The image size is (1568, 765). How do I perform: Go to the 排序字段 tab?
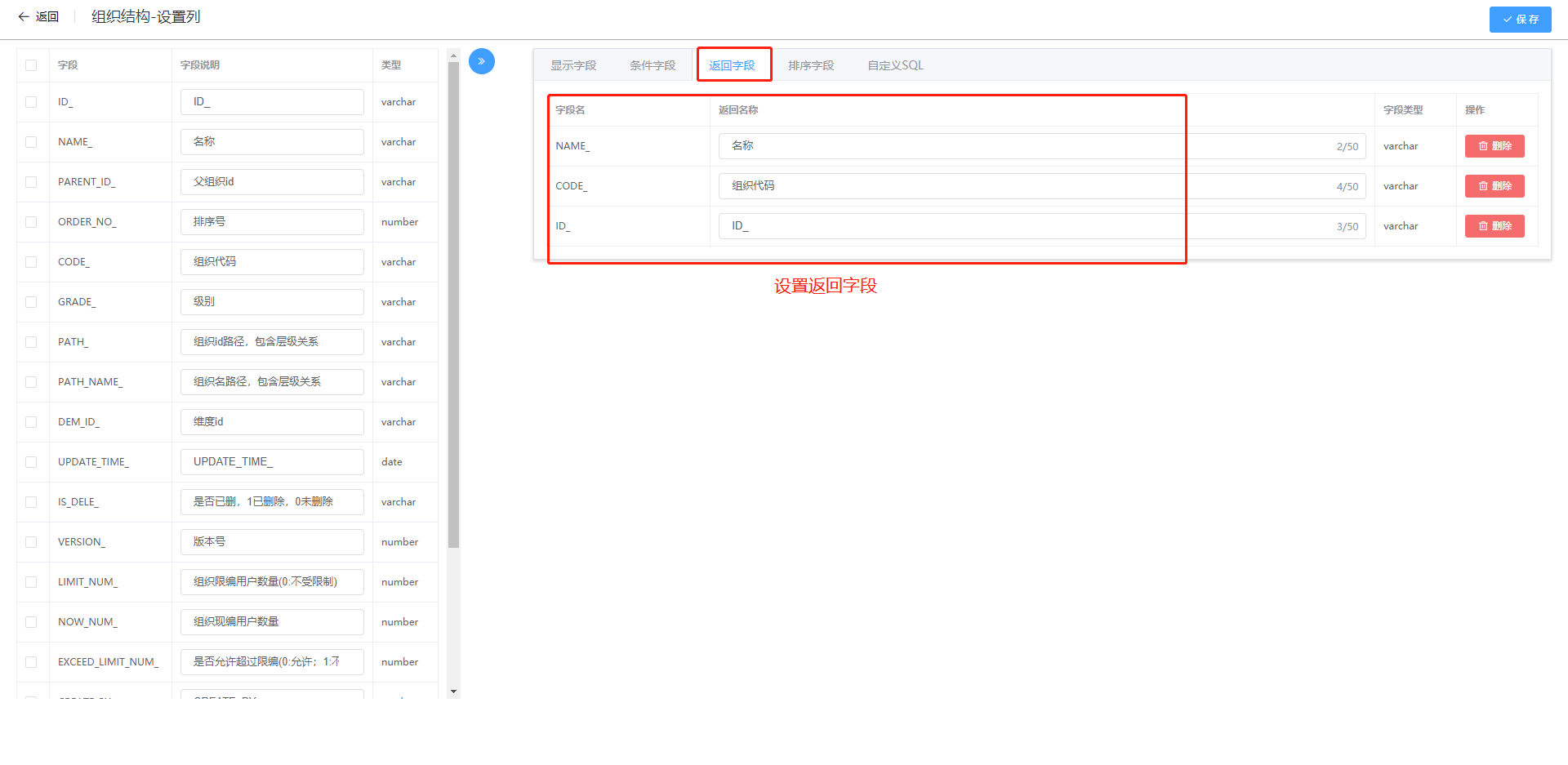tap(811, 65)
